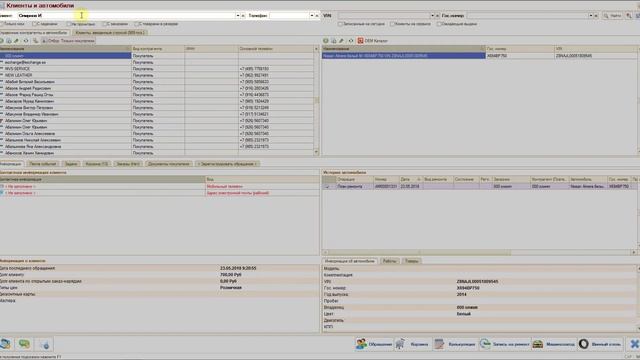Open the OEM Каталог
This screenshot has width=640, height=360.
coord(373,41)
